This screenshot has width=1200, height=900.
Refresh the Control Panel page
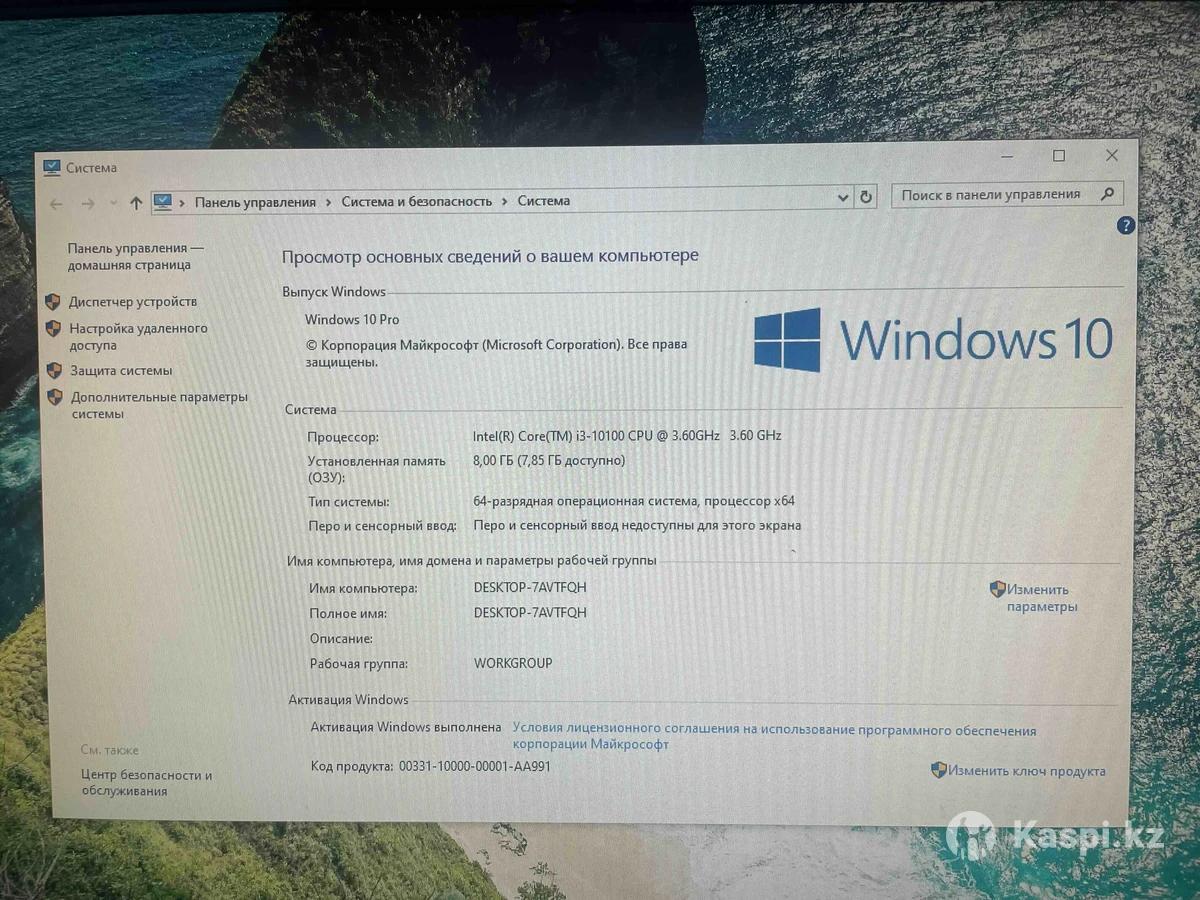pyautogui.click(x=866, y=198)
